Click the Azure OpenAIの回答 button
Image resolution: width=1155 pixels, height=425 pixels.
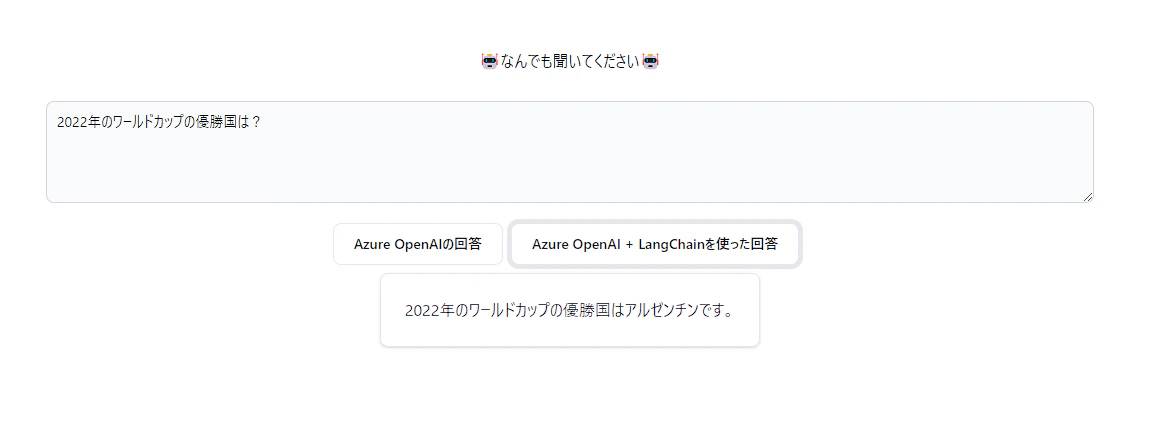point(418,244)
